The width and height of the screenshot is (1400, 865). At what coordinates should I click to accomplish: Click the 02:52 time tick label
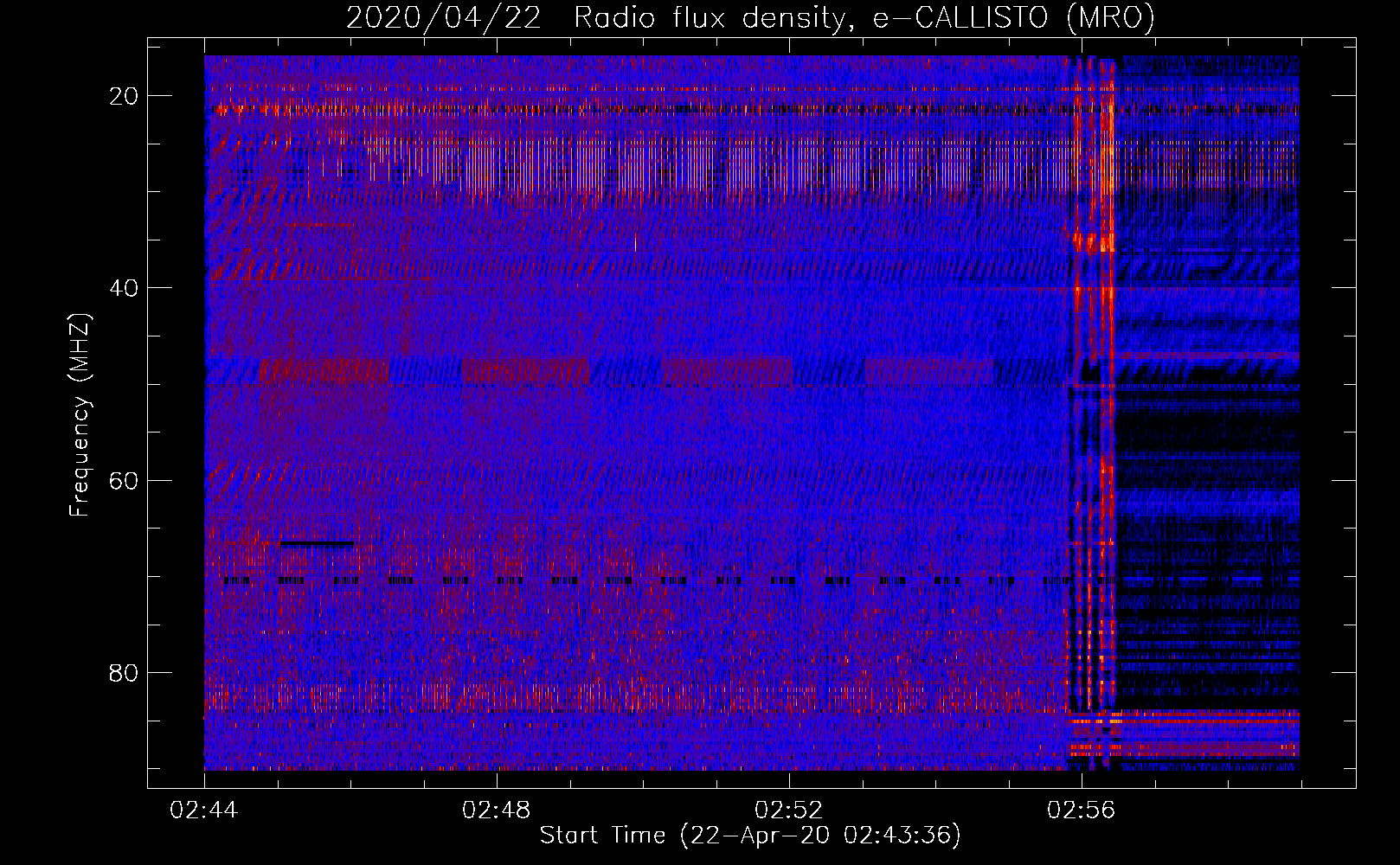(789, 811)
